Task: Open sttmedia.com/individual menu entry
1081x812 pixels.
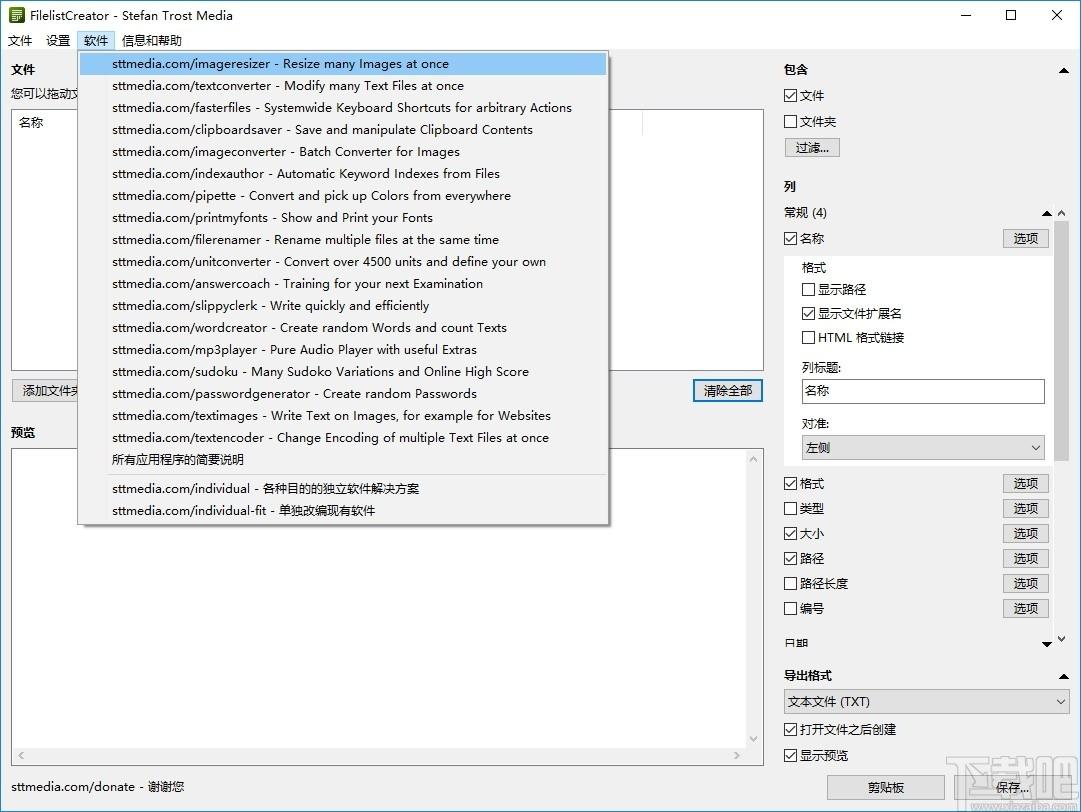Action: coord(343,489)
